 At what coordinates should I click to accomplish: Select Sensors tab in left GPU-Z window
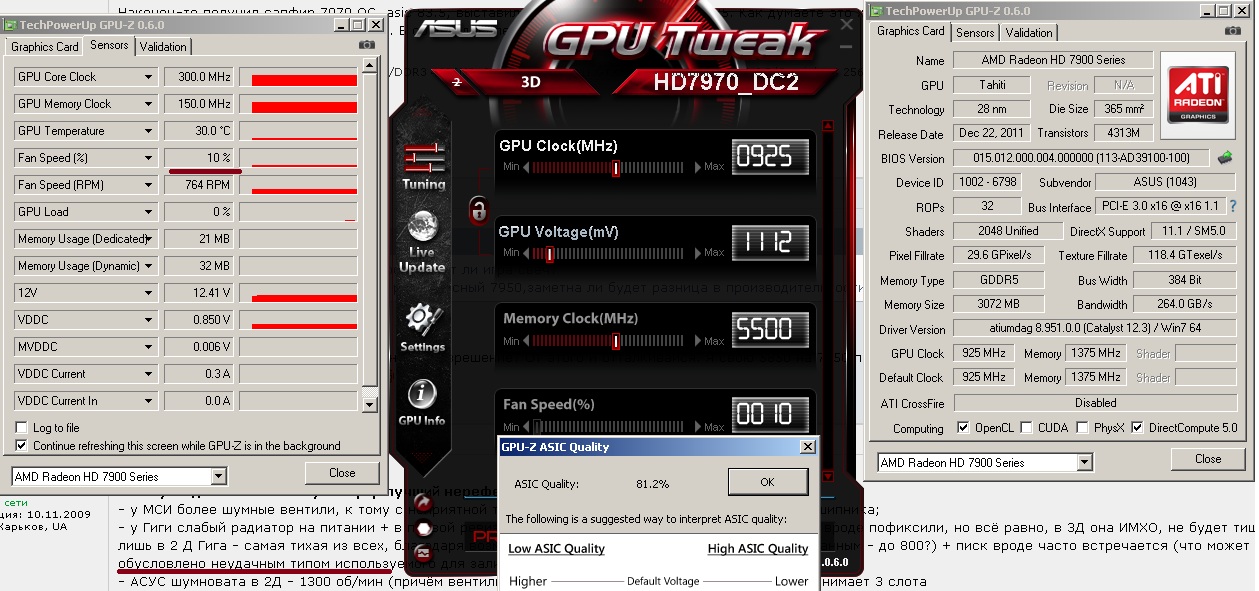pos(109,45)
